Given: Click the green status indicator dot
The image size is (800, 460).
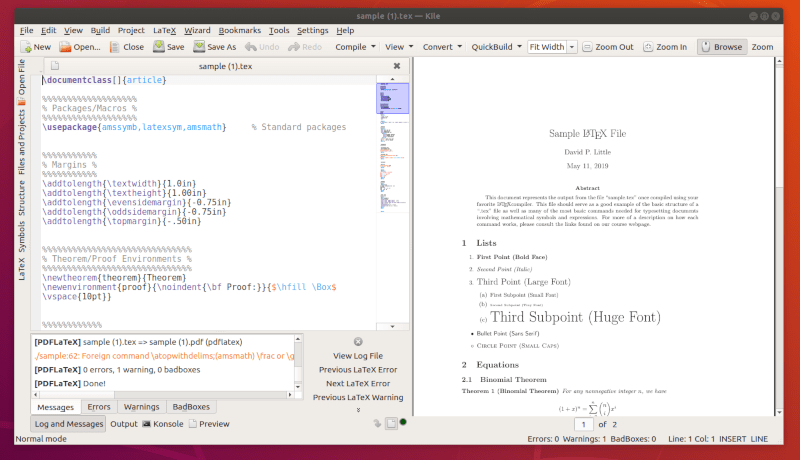Looking at the screenshot, I should pyautogui.click(x=403, y=422).
